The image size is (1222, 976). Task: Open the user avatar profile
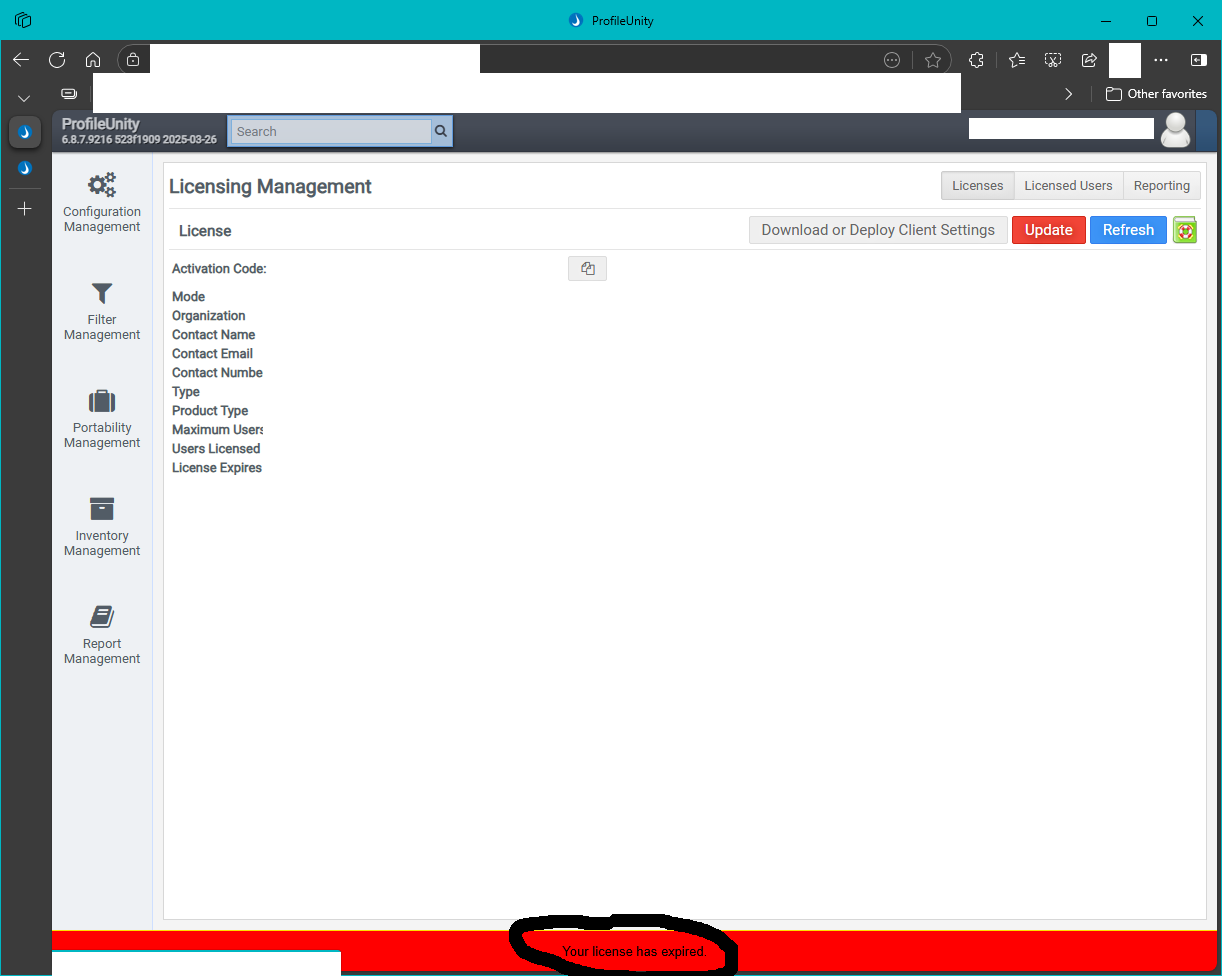(1176, 130)
